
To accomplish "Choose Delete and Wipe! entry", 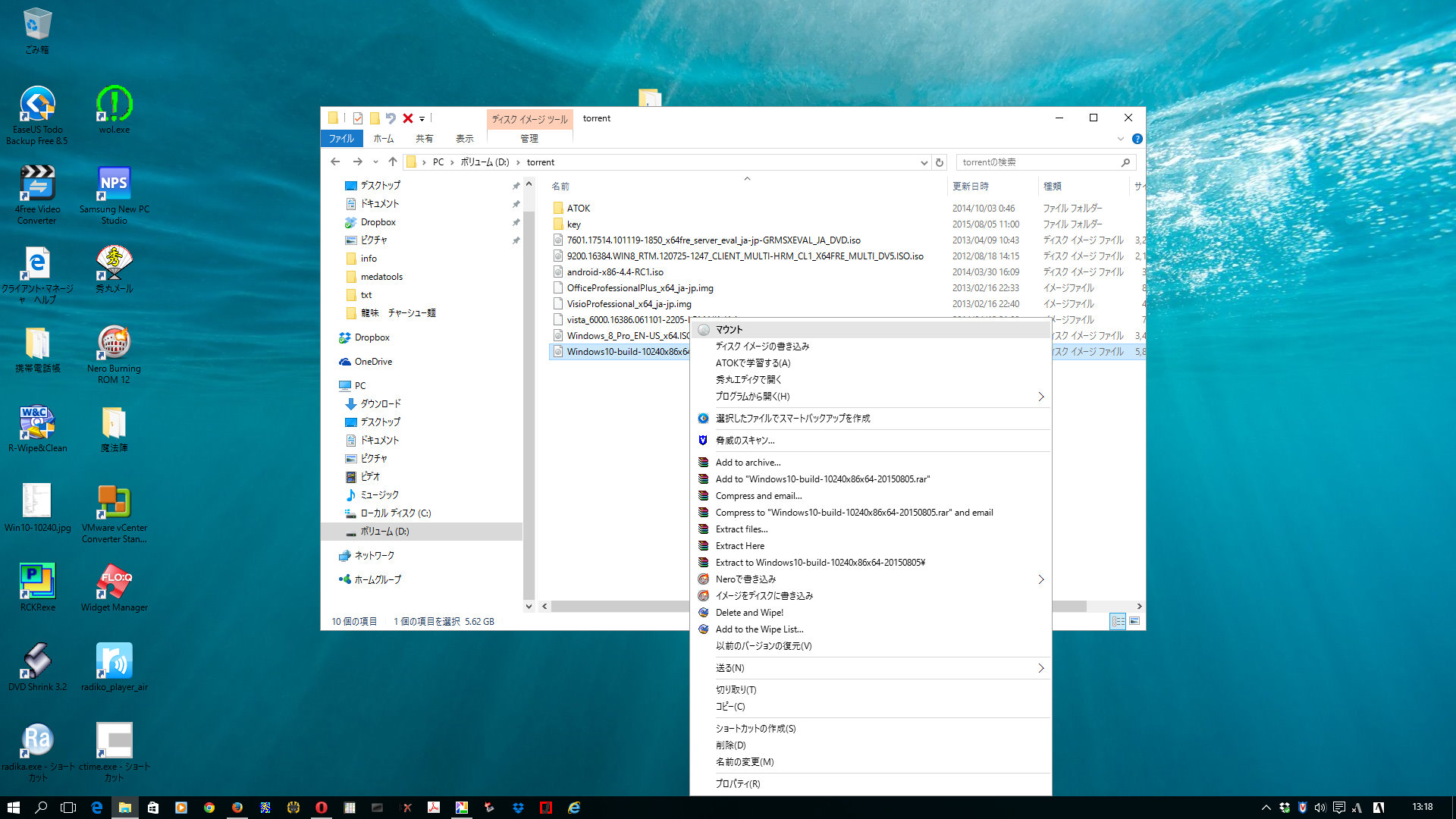I will tap(871, 613).
